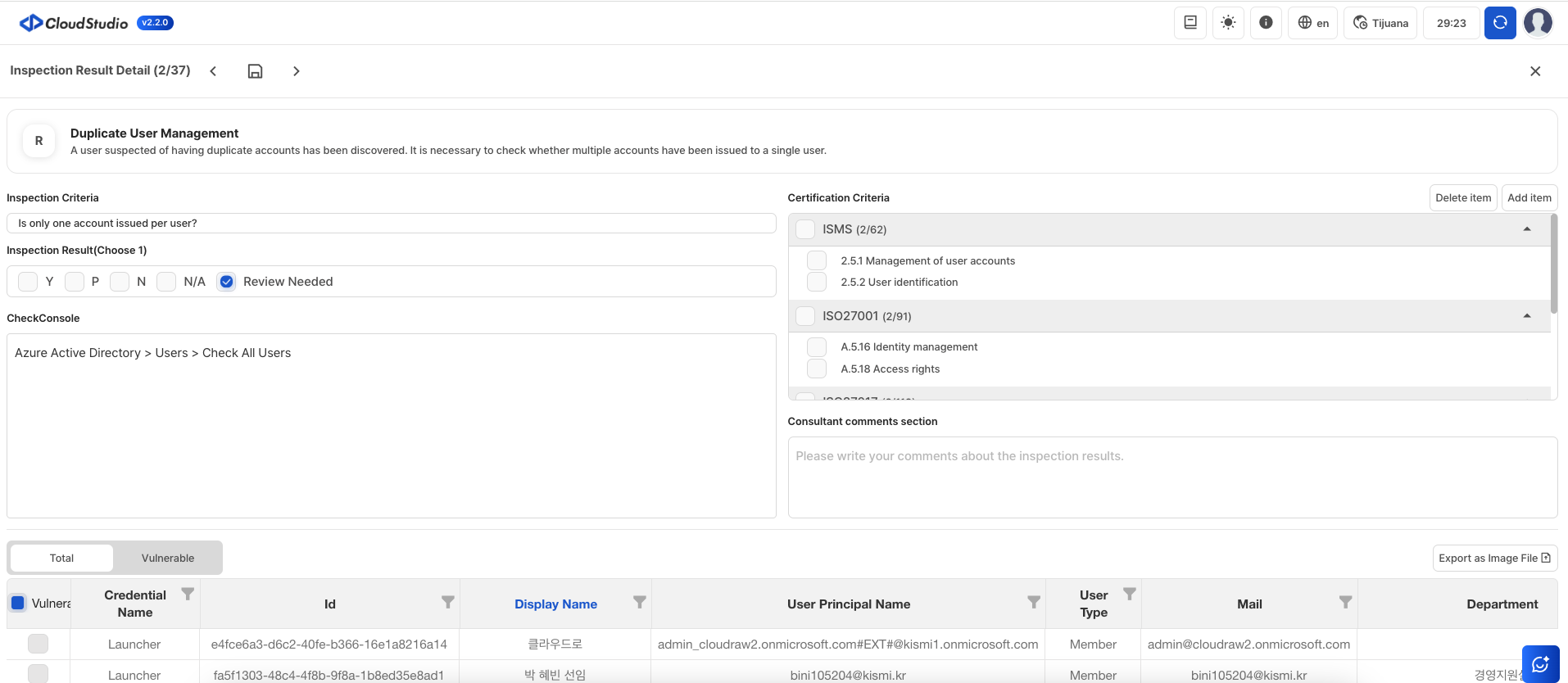Collapse the ISMS certification section
1568x683 pixels.
pyautogui.click(x=1526, y=229)
